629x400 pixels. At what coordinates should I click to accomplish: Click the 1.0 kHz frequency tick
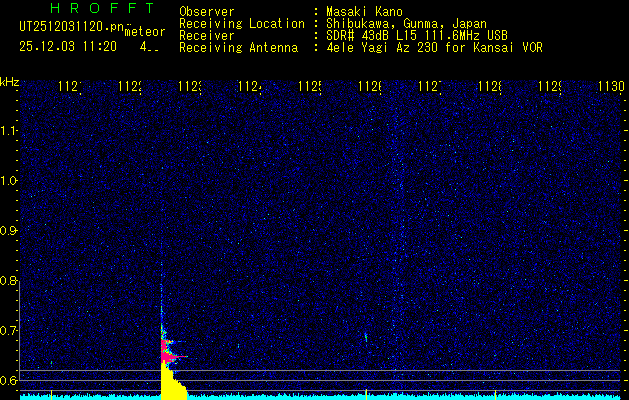point(9,181)
